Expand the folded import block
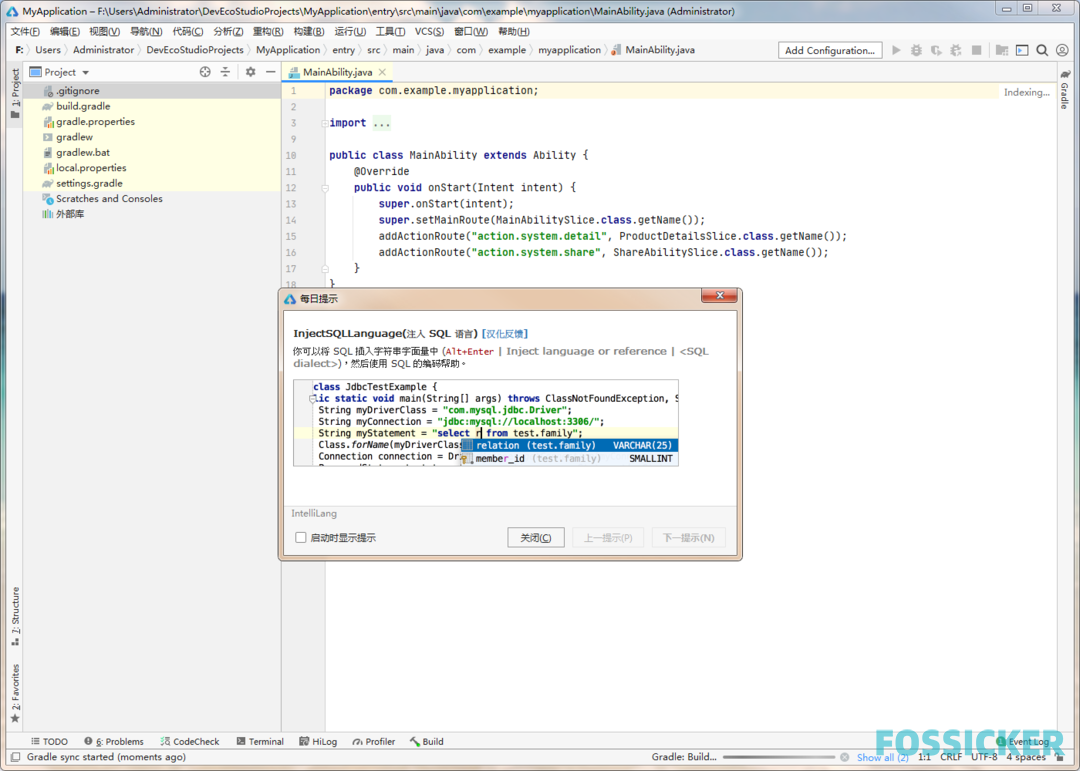The height and width of the screenshot is (771, 1080). point(324,123)
